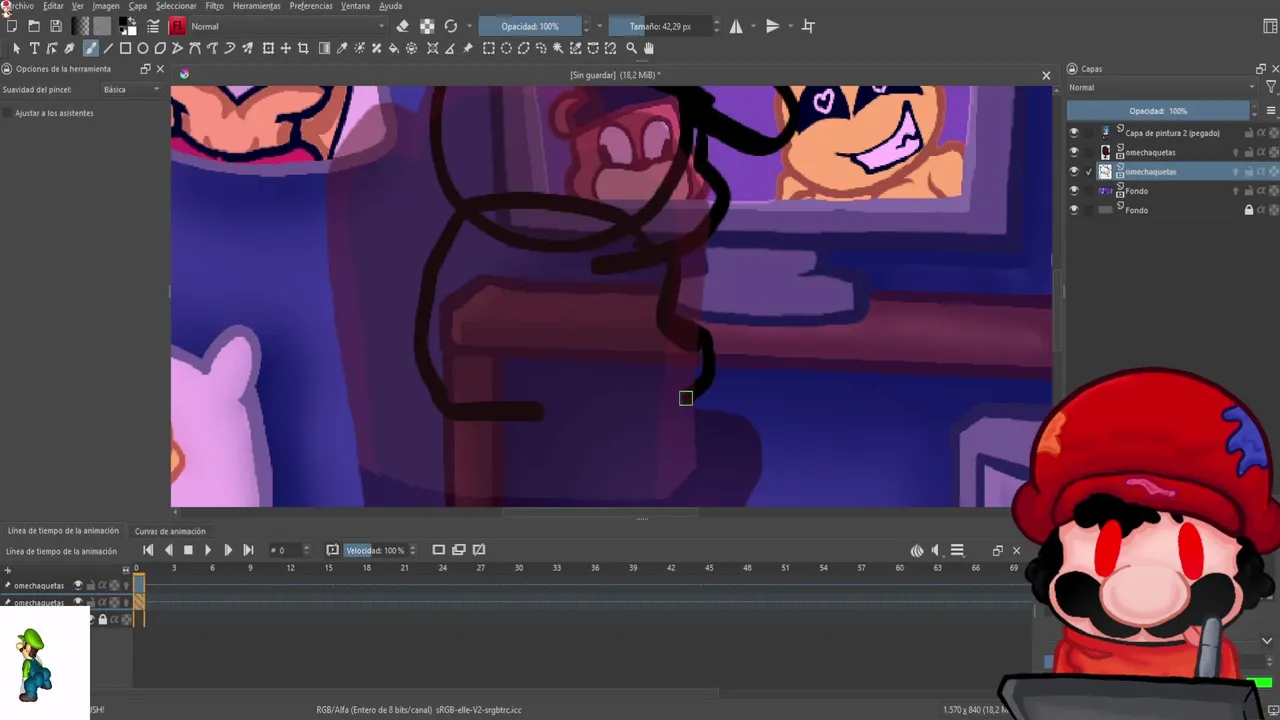Toggle eraser mode

402,26
